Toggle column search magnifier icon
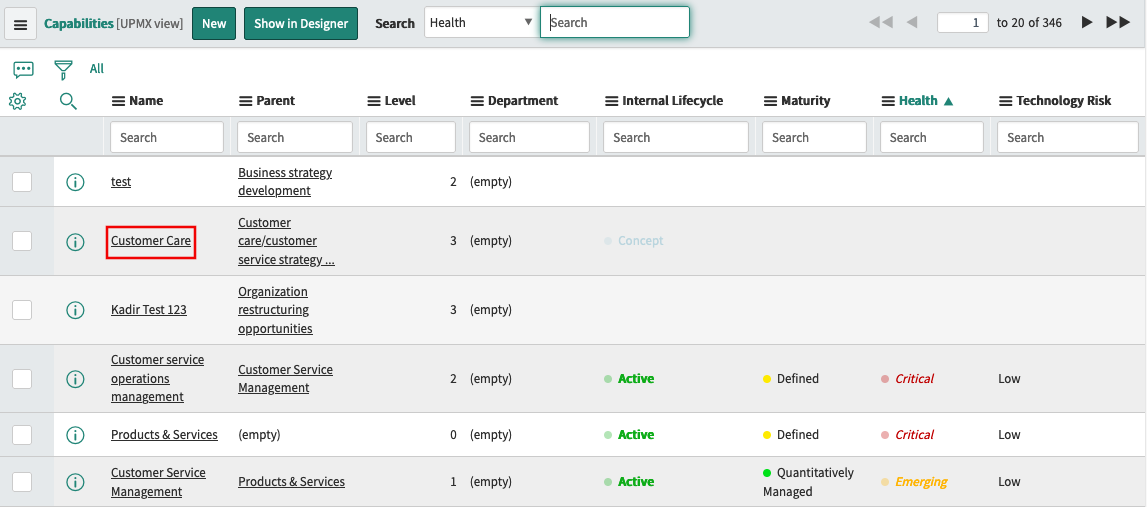The width and height of the screenshot is (1147, 507). pyautogui.click(x=68, y=101)
